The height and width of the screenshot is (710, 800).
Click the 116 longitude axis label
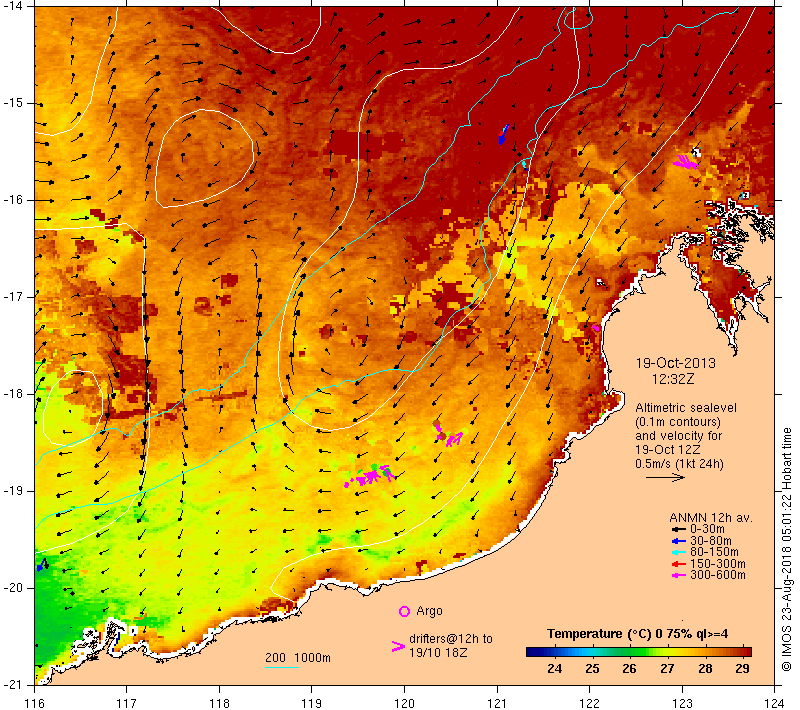click(34, 703)
